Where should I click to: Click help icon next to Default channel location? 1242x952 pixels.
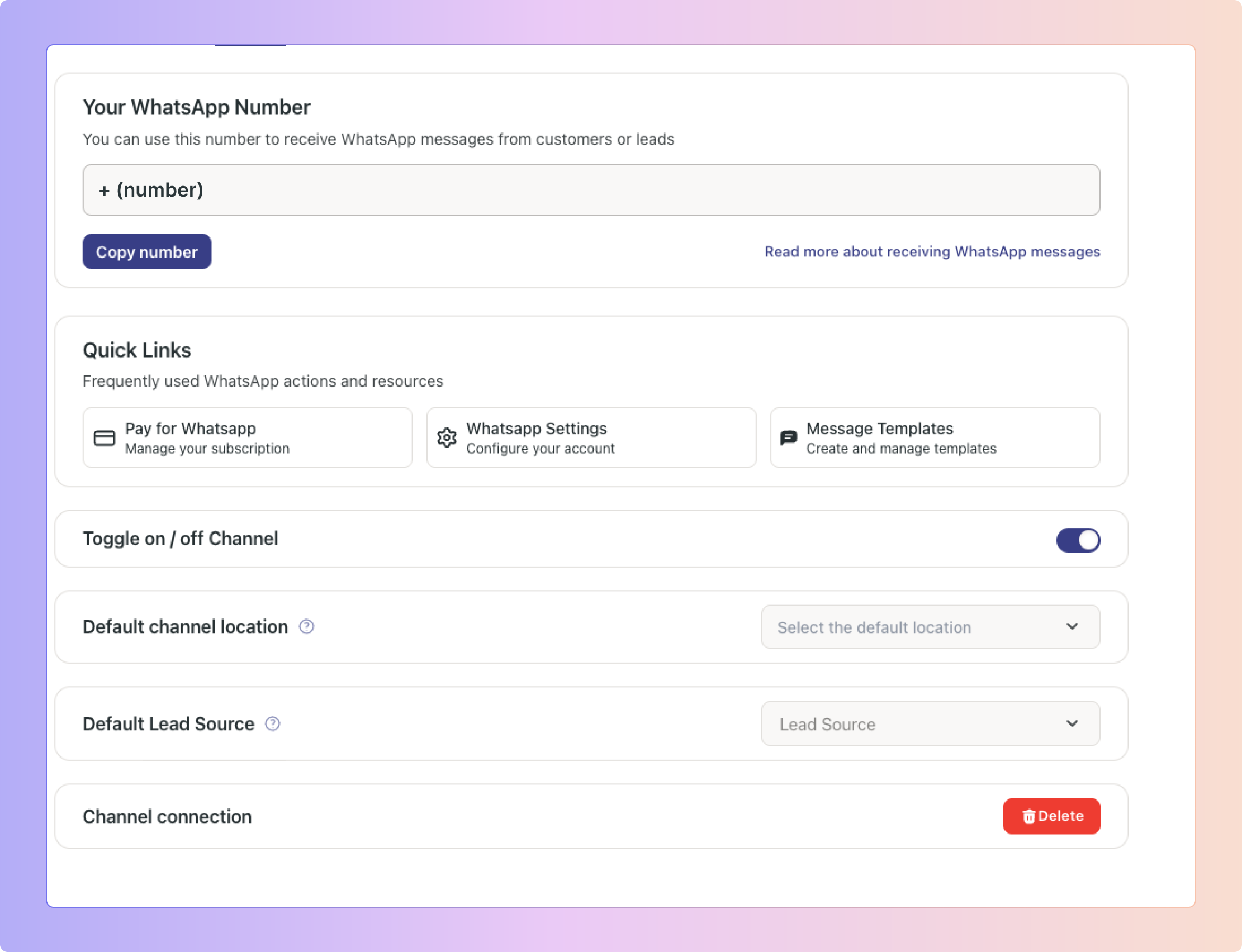pos(307,627)
